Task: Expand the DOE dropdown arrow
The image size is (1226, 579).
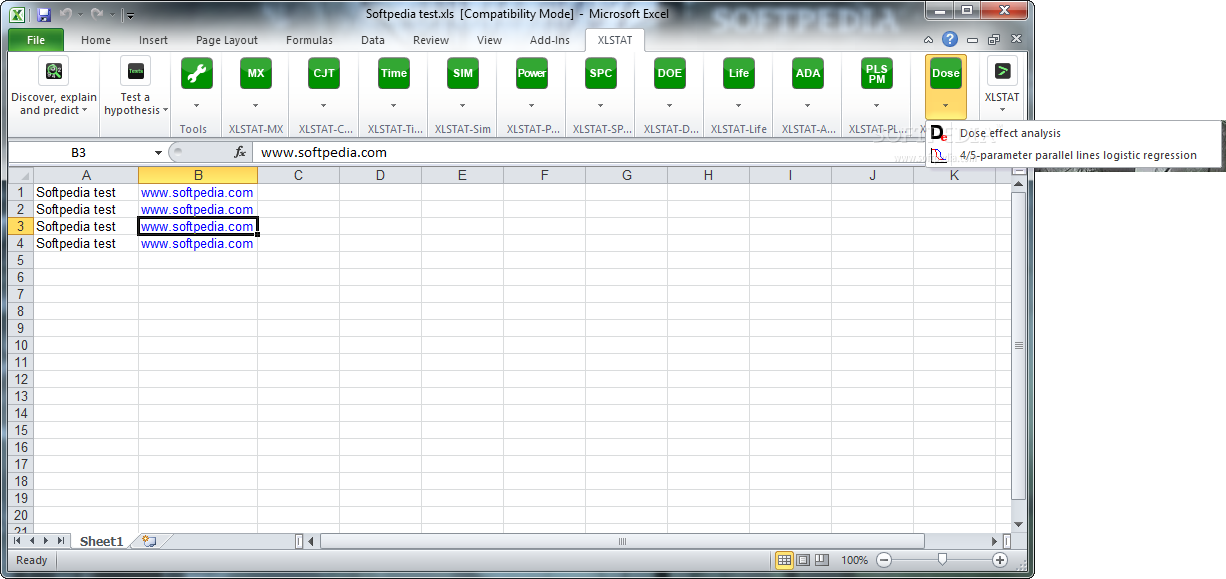Action: (x=670, y=105)
